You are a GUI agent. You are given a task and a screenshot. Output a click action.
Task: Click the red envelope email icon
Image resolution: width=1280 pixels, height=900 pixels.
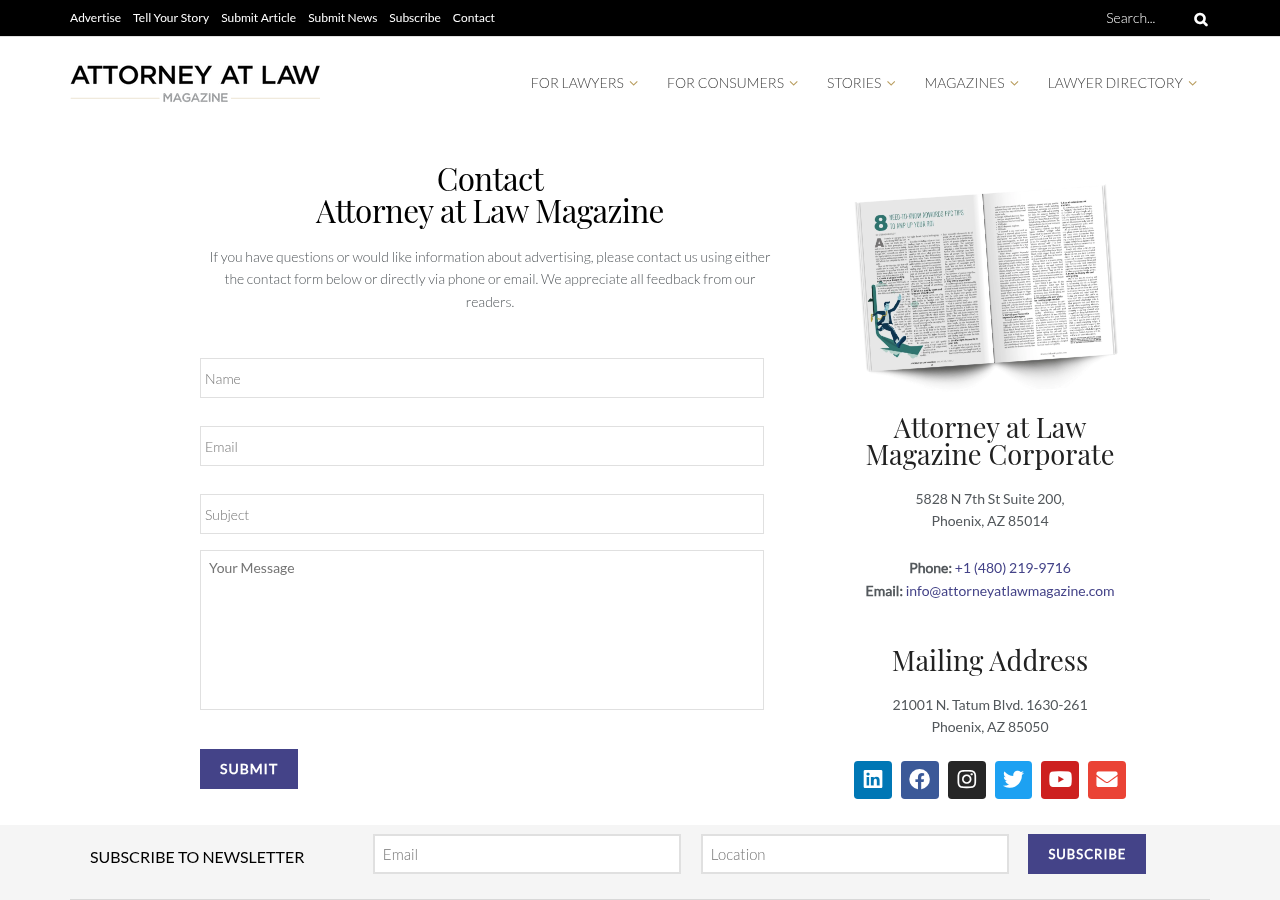tap(1107, 780)
